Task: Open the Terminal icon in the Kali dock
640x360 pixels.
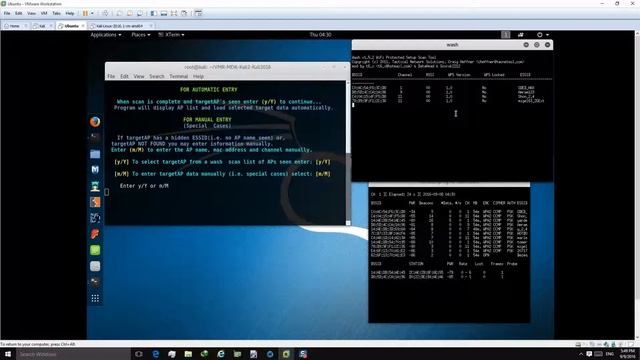Action: (x=95, y=138)
